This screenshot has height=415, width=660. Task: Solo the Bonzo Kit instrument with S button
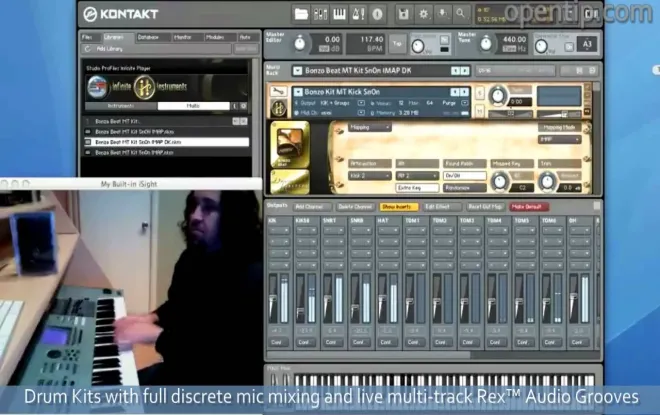(x=479, y=93)
